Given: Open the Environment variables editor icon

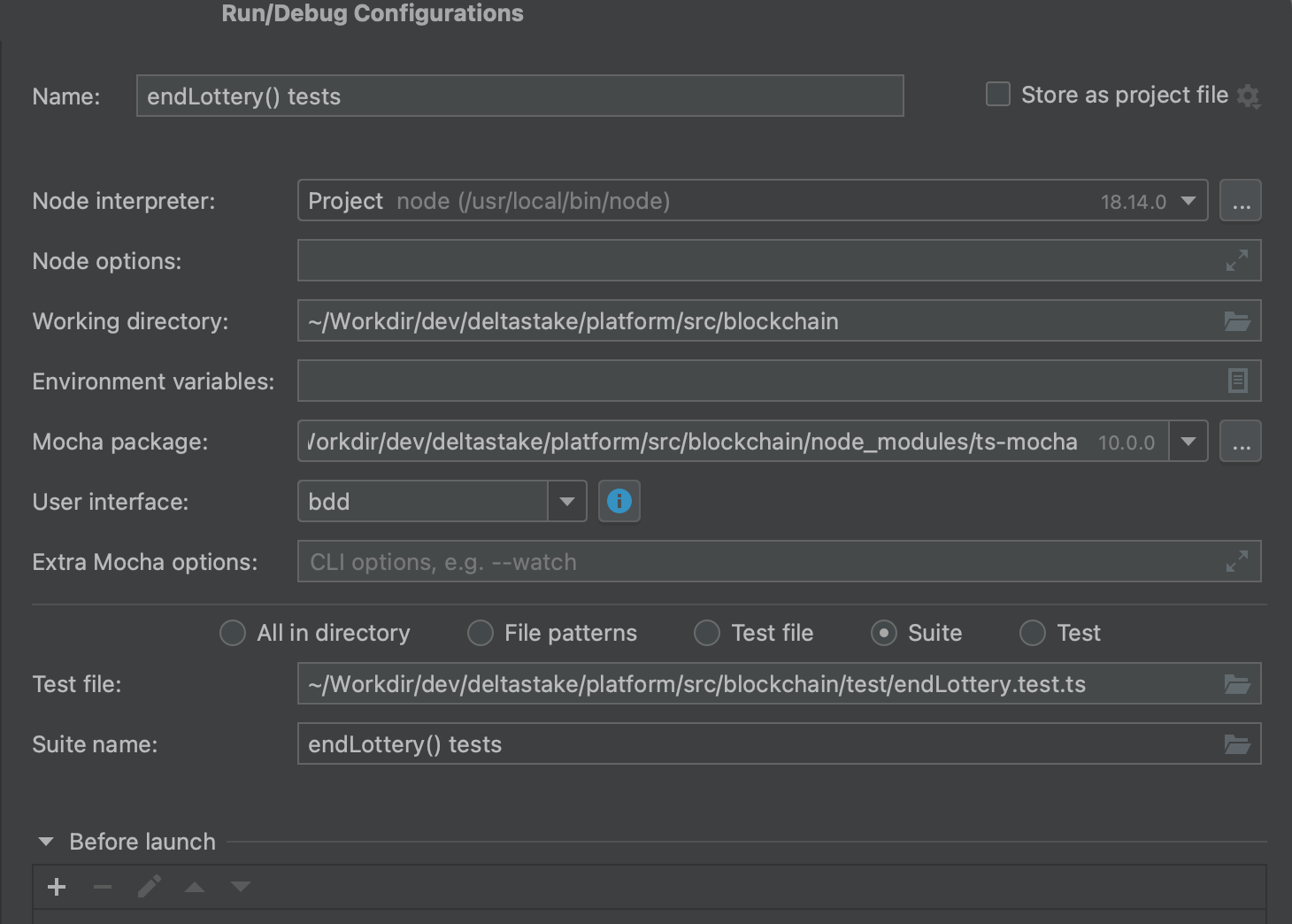Looking at the screenshot, I should coord(1238,381).
